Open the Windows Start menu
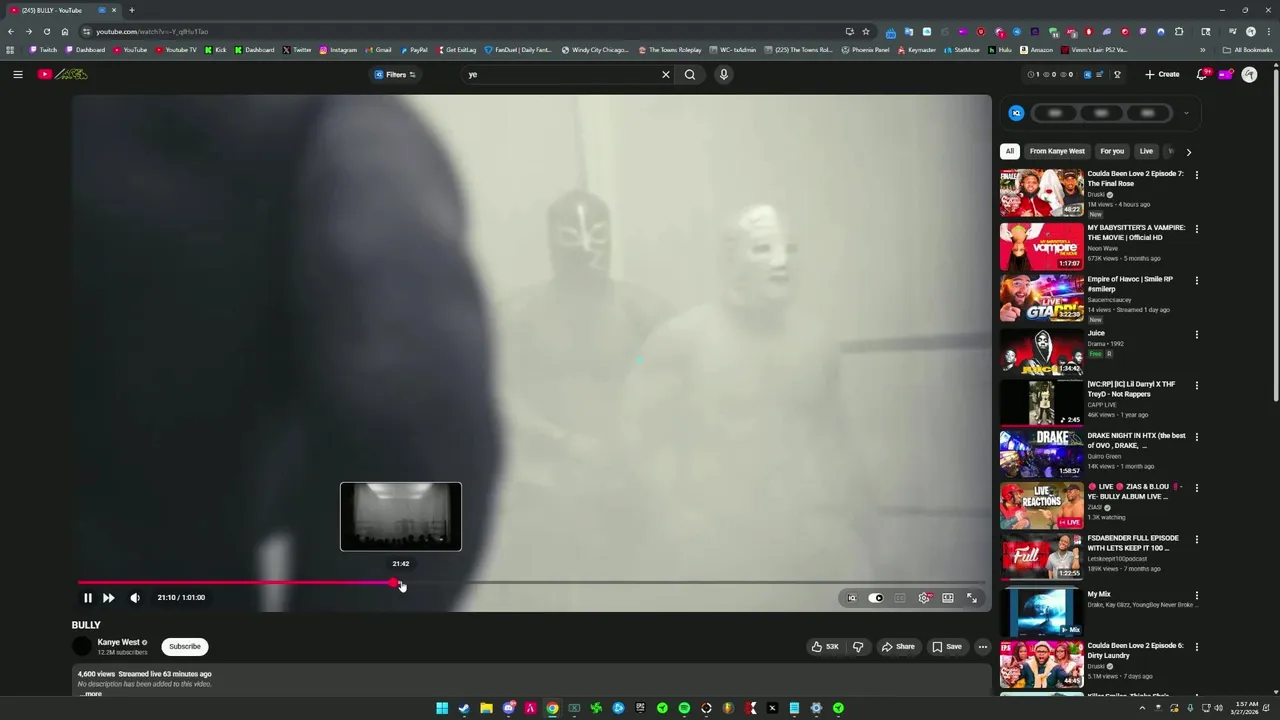1280x720 pixels. coord(442,708)
